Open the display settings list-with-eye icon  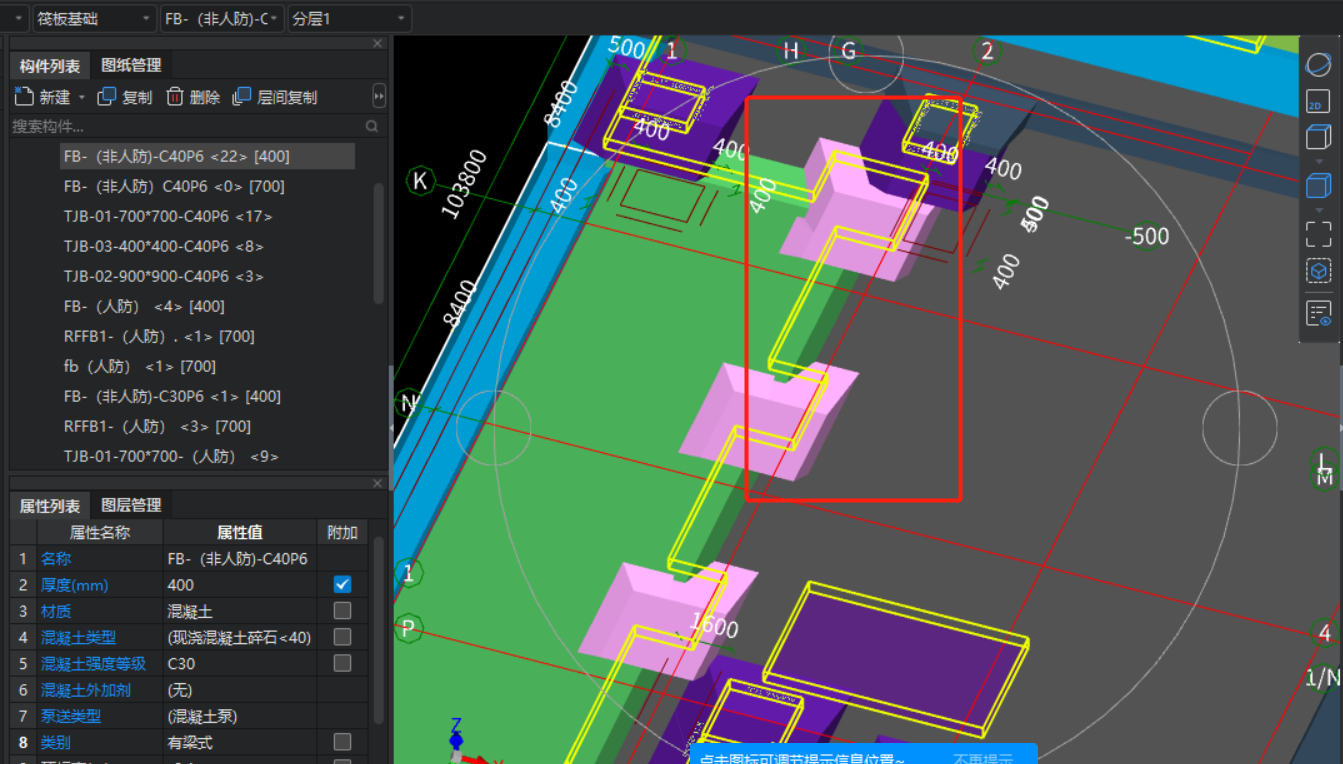click(x=1318, y=313)
